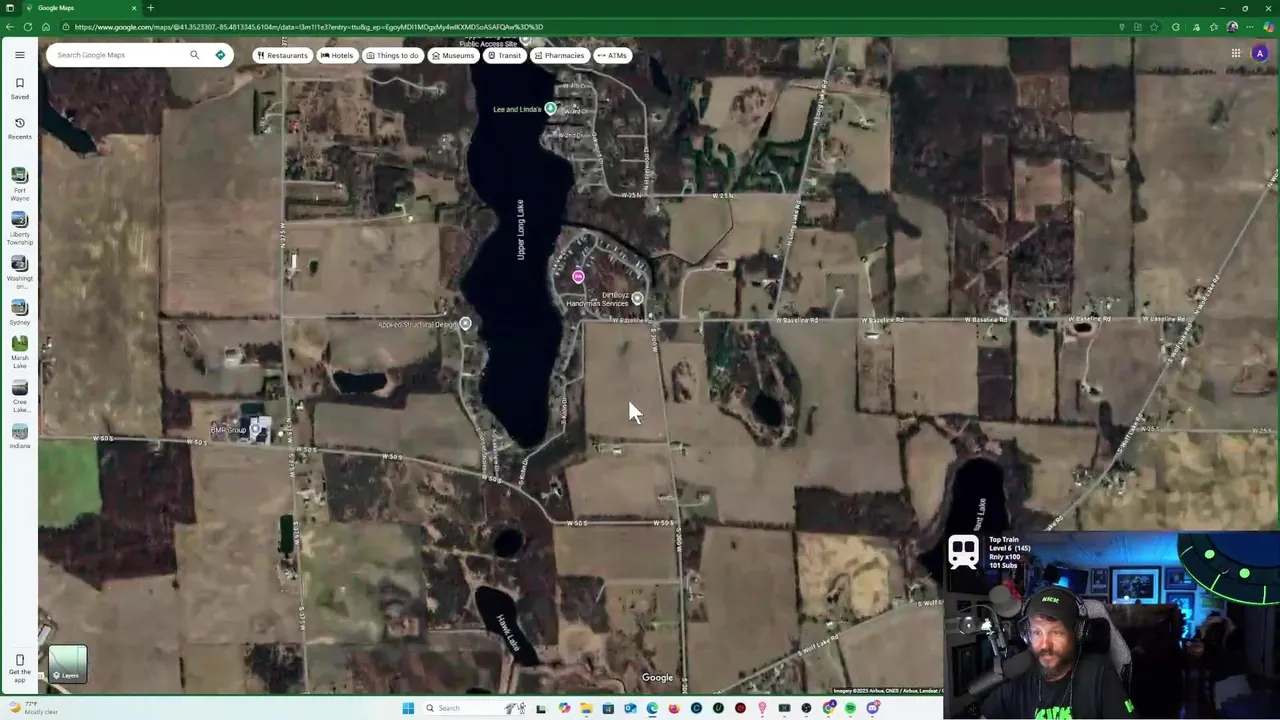Filter map by Hotels

[337, 55]
